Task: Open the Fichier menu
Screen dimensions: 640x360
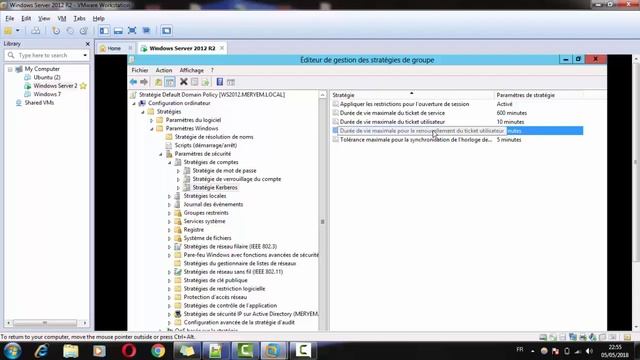Action: pos(140,70)
